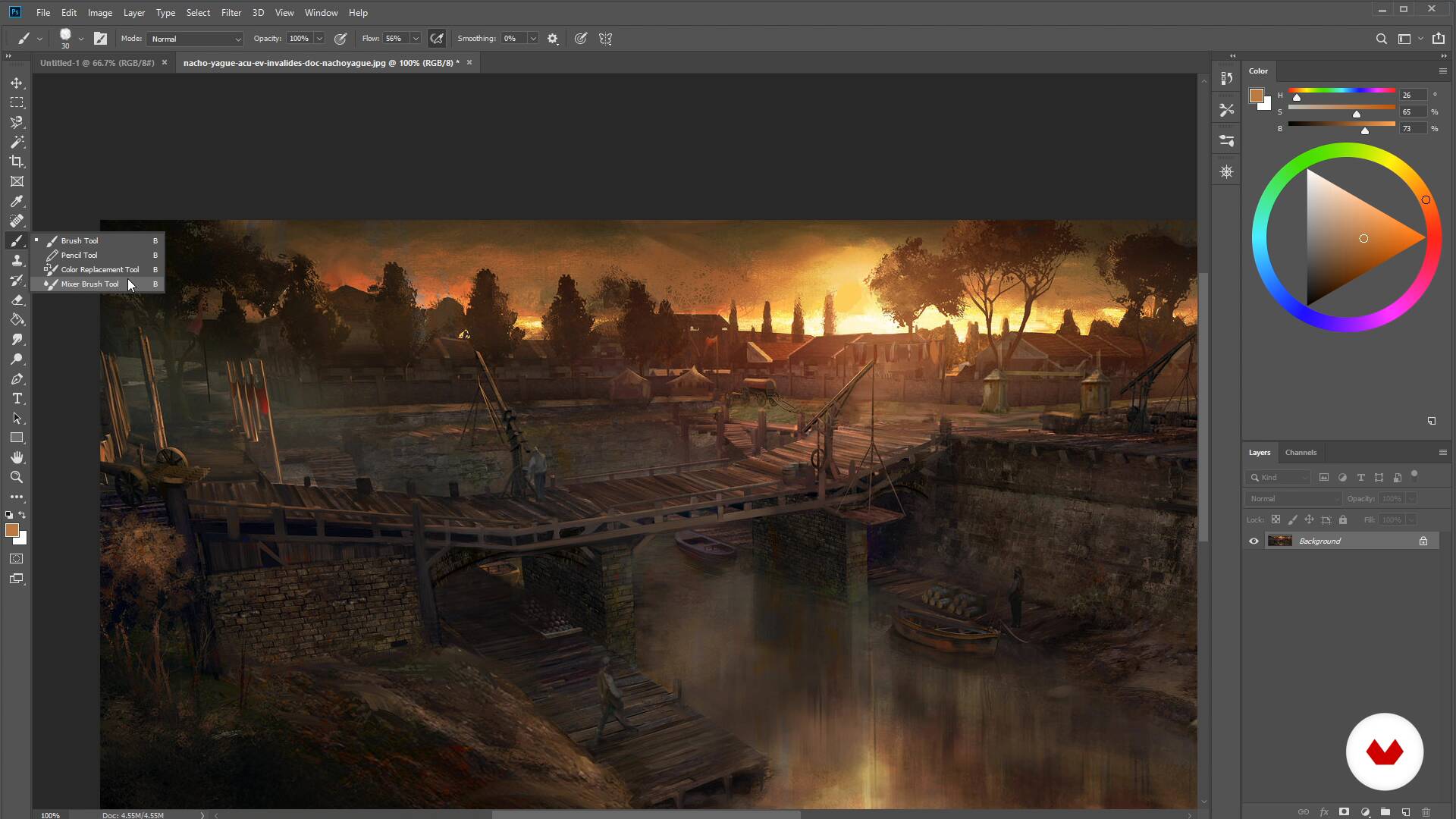Open the Filter menu

(x=231, y=13)
